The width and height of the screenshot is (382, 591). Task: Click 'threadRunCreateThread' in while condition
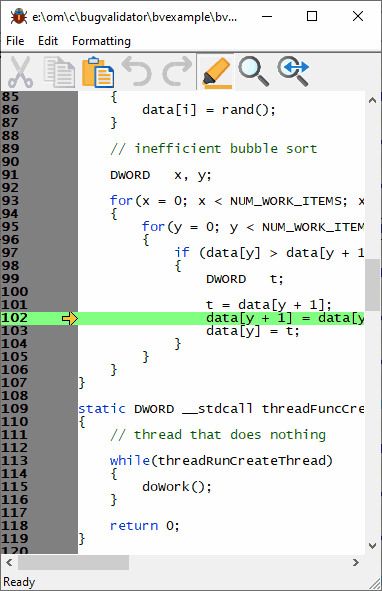click(x=241, y=461)
